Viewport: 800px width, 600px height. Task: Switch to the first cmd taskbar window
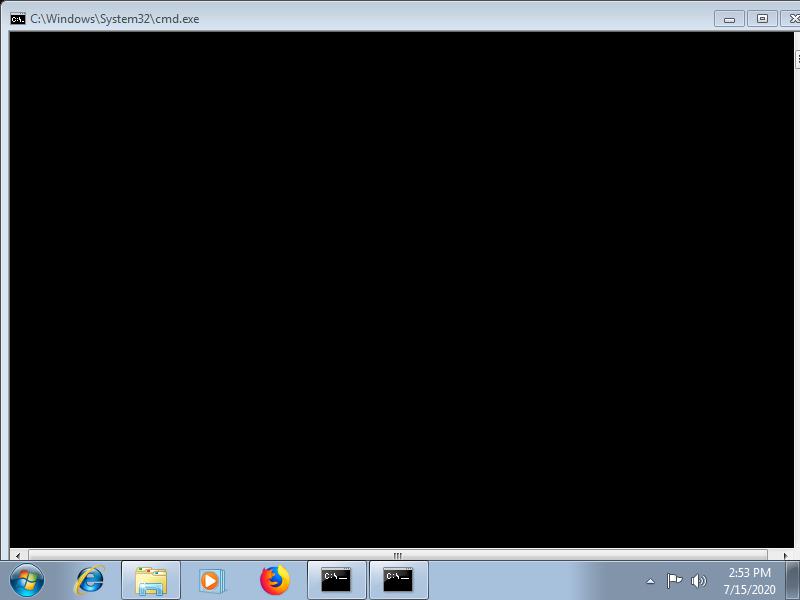(x=336, y=581)
